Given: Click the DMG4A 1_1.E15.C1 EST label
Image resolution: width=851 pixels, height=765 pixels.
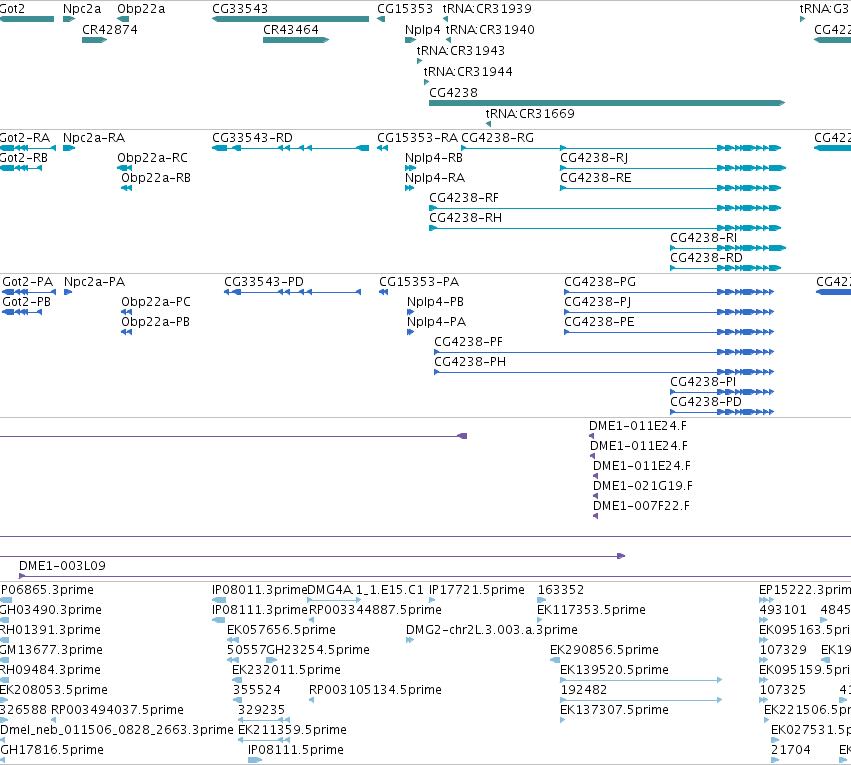Looking at the screenshot, I should point(366,590).
